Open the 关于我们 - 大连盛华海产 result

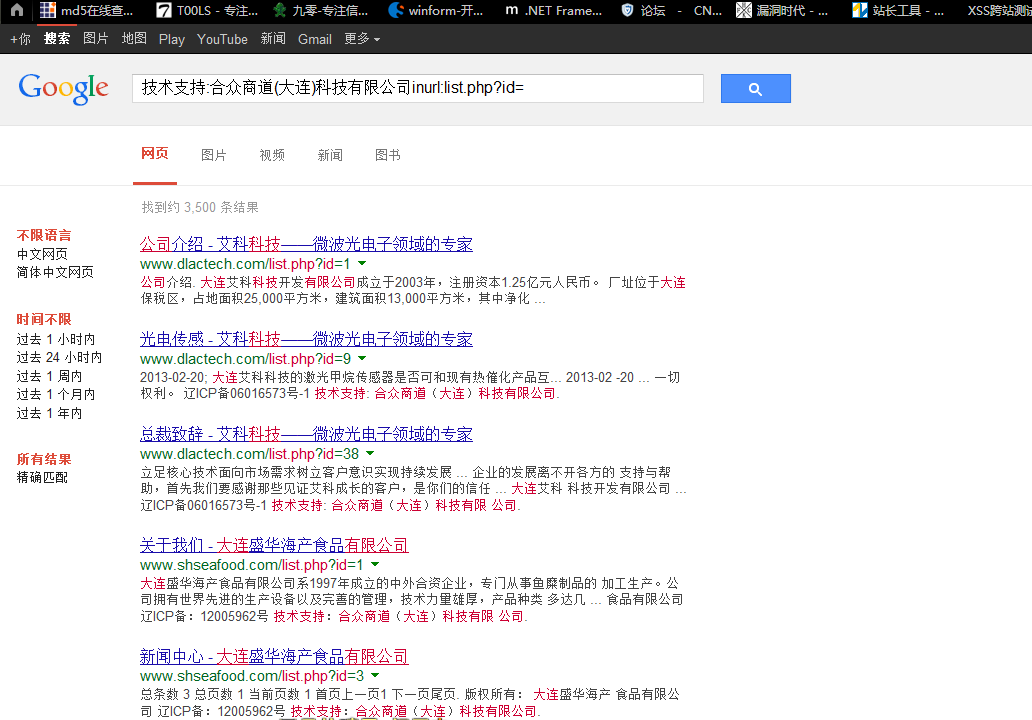pyautogui.click(x=274, y=545)
